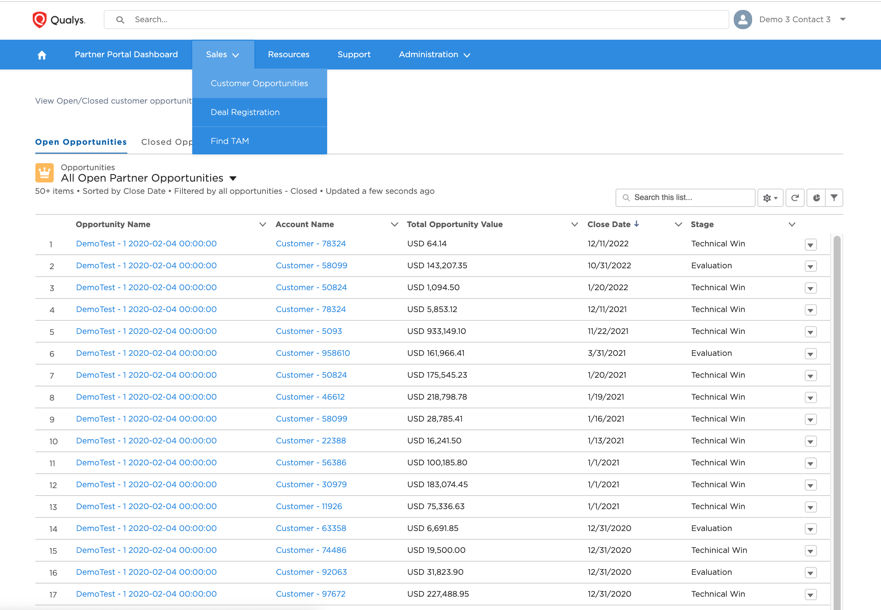The width and height of the screenshot is (881, 610).
Task: Open Stage column options chevron
Action: coord(791,225)
